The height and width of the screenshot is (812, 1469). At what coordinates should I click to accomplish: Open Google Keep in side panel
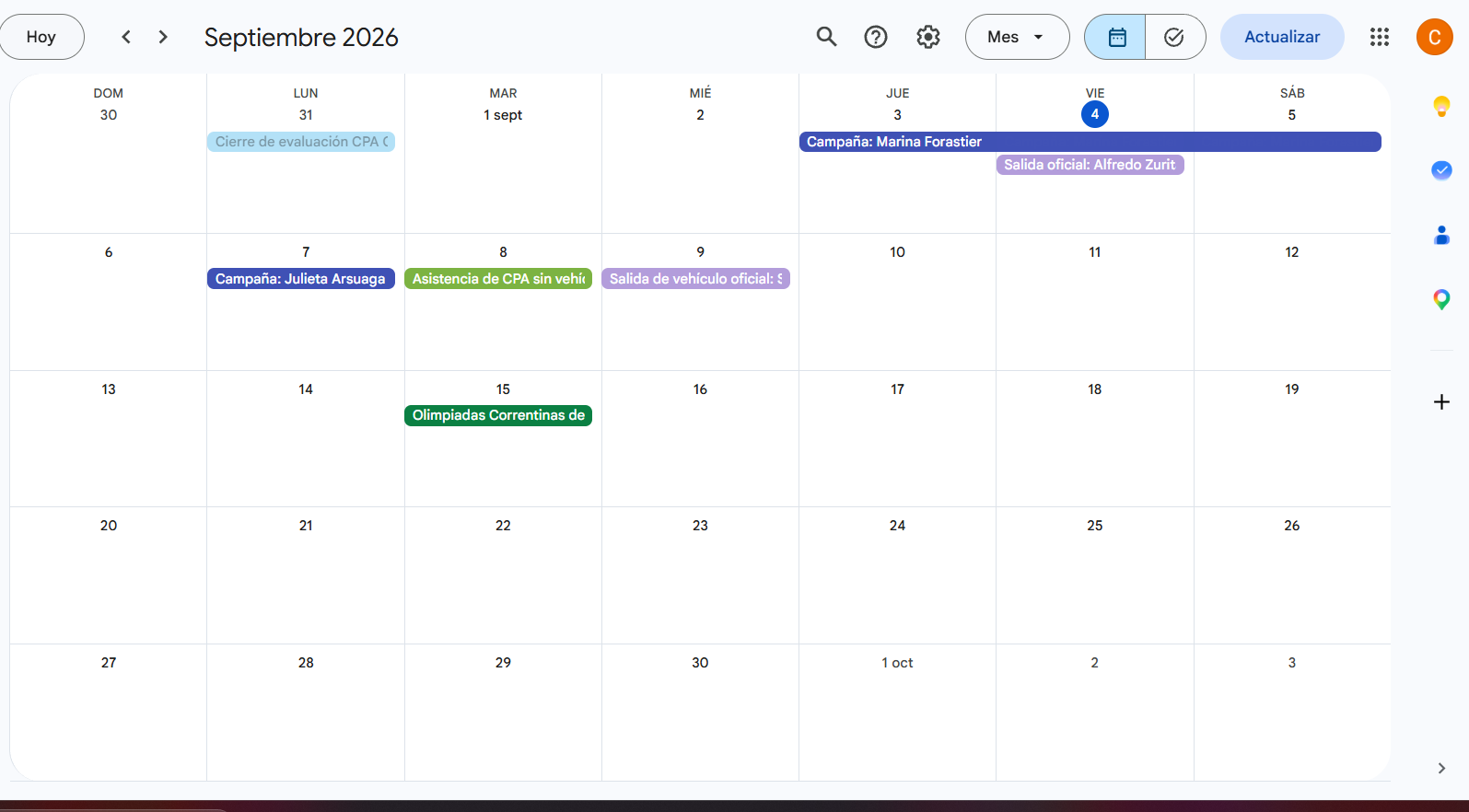click(1442, 107)
